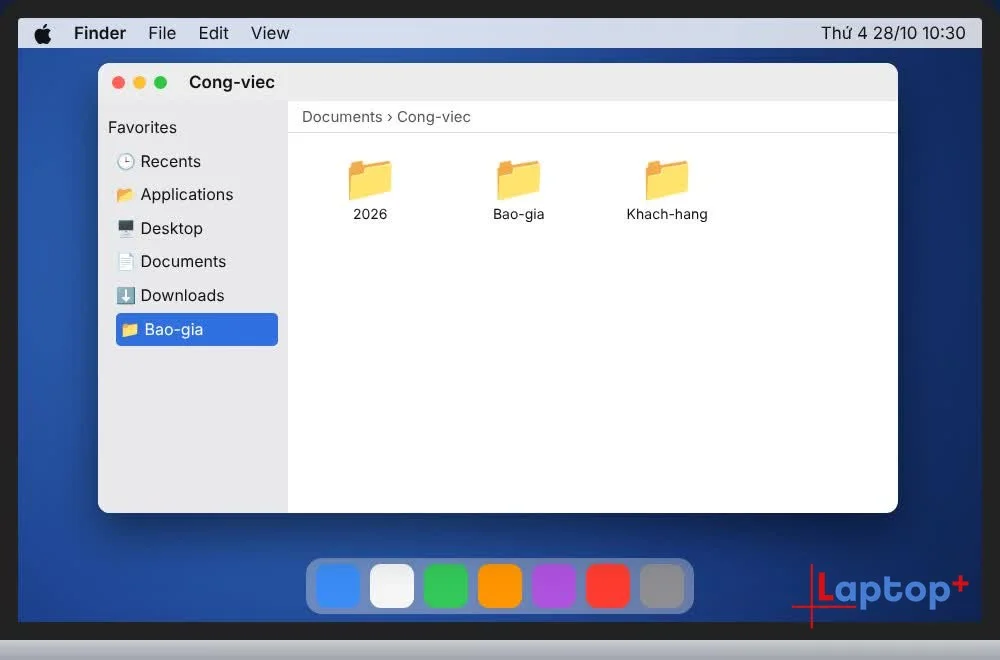Launch the green dock app icon
Viewport: 1000px width, 660px height.
pyautogui.click(x=446, y=585)
